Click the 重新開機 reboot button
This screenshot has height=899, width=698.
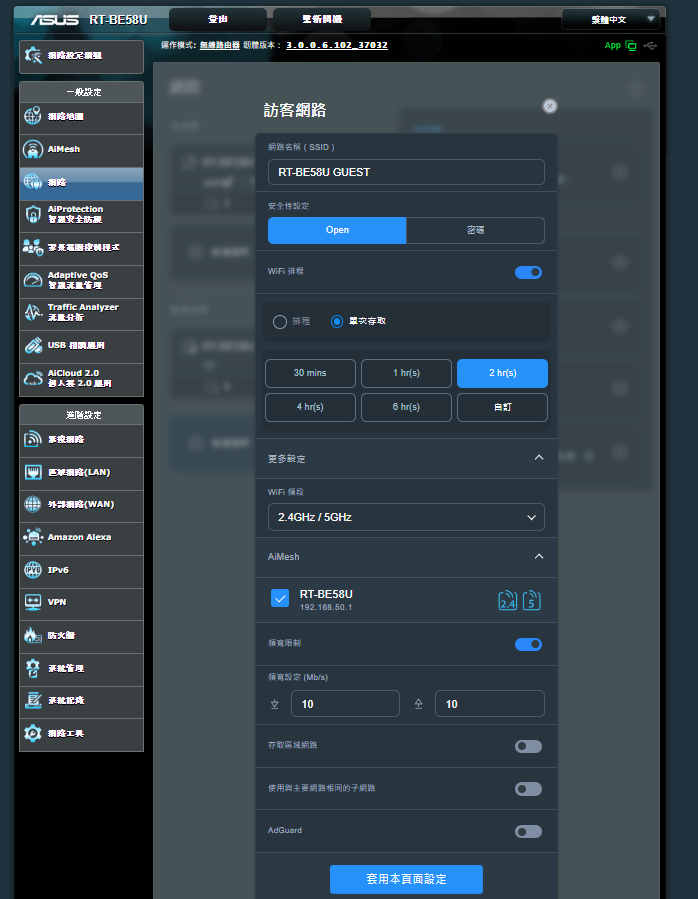pyautogui.click(x=322, y=19)
